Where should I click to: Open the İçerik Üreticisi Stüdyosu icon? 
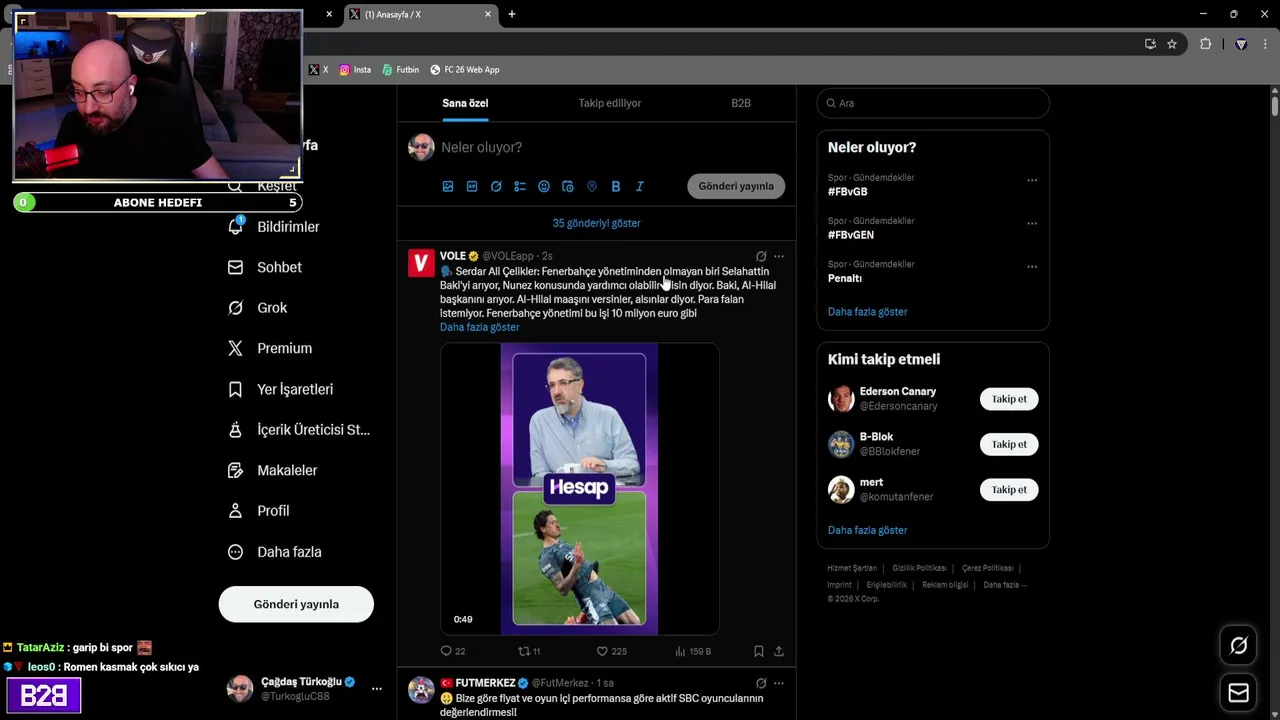[235, 429]
